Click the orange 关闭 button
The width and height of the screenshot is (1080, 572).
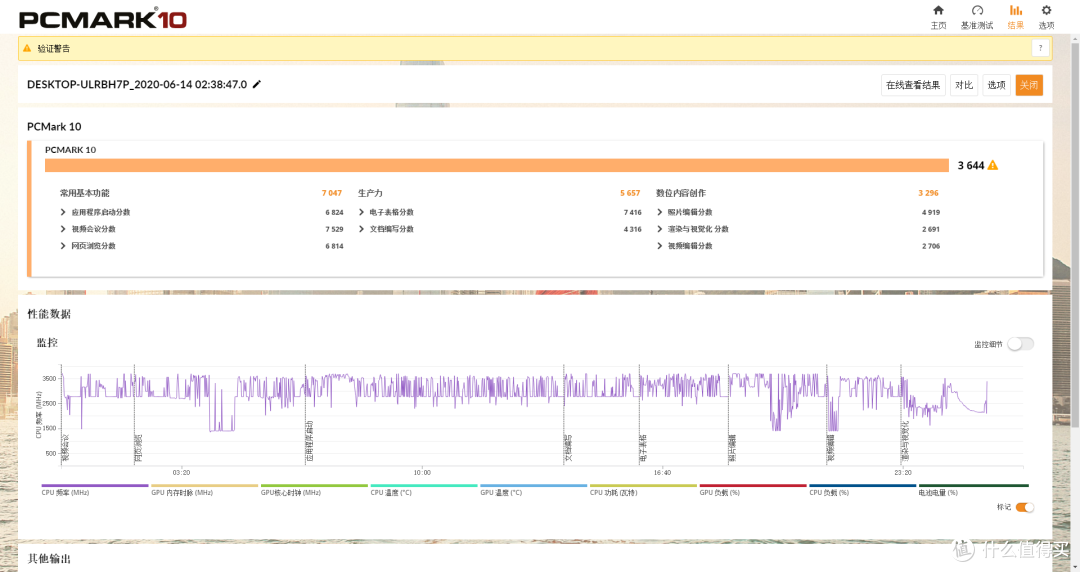click(x=1029, y=85)
